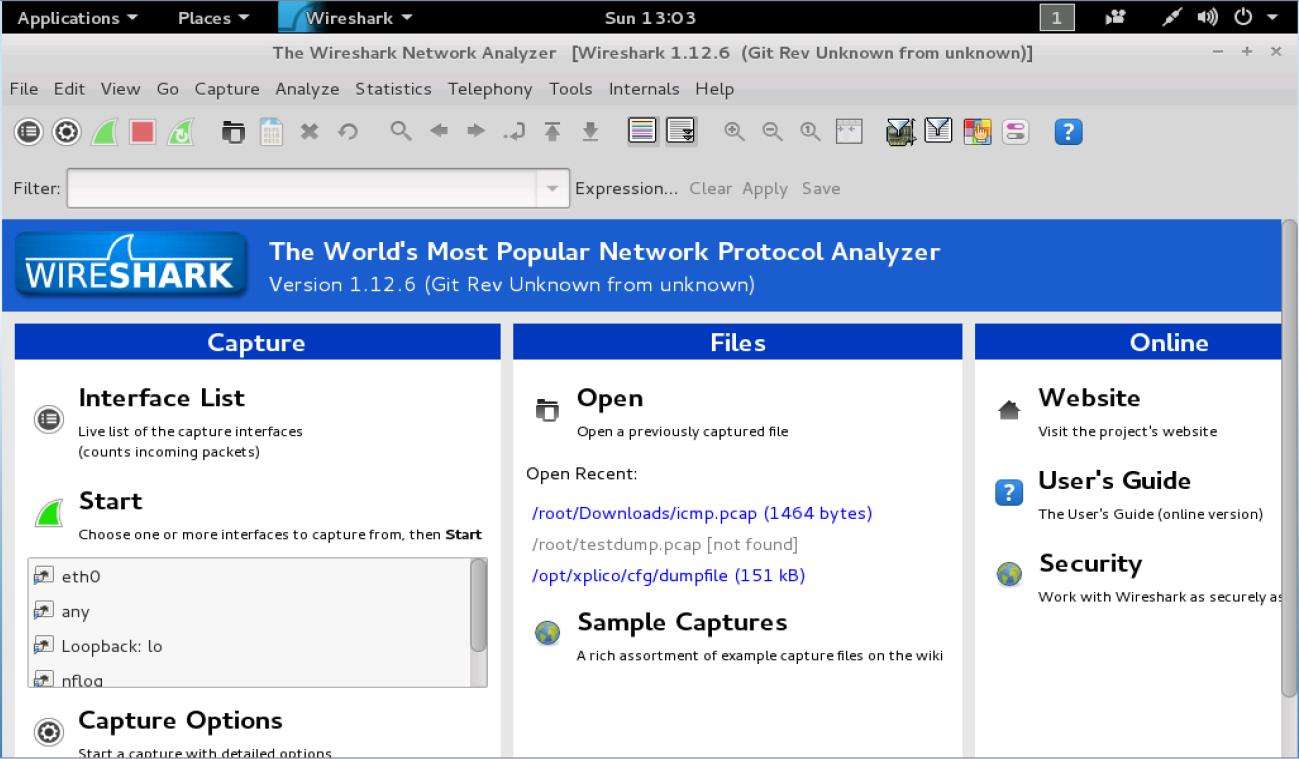Expand the Places menu in the top panel
This screenshot has height=759, width=1299.
point(213,18)
